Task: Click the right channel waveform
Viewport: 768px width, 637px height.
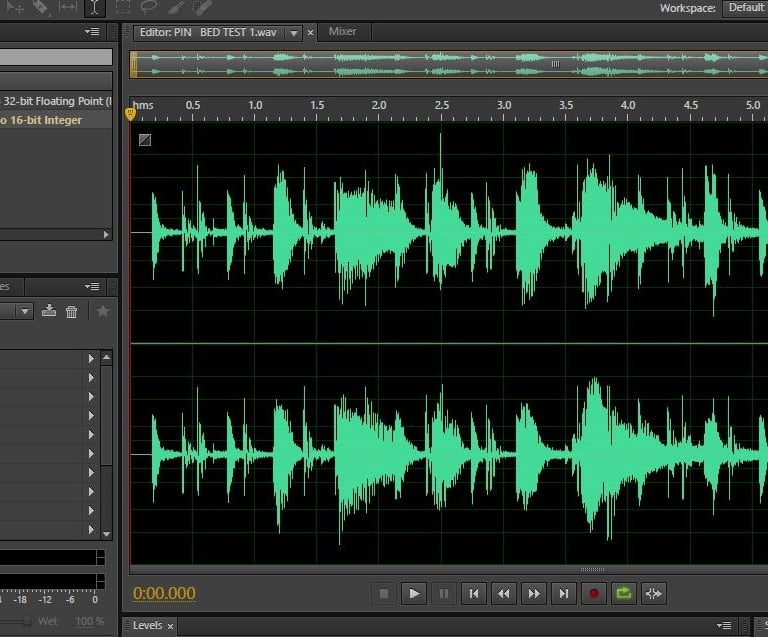Action: [449, 455]
